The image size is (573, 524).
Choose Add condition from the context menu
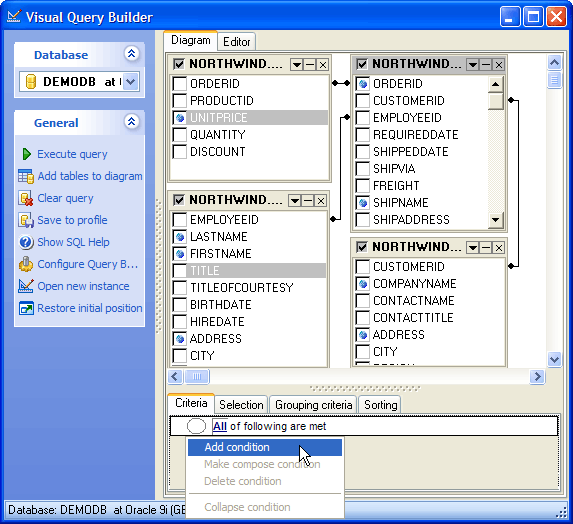point(265,447)
